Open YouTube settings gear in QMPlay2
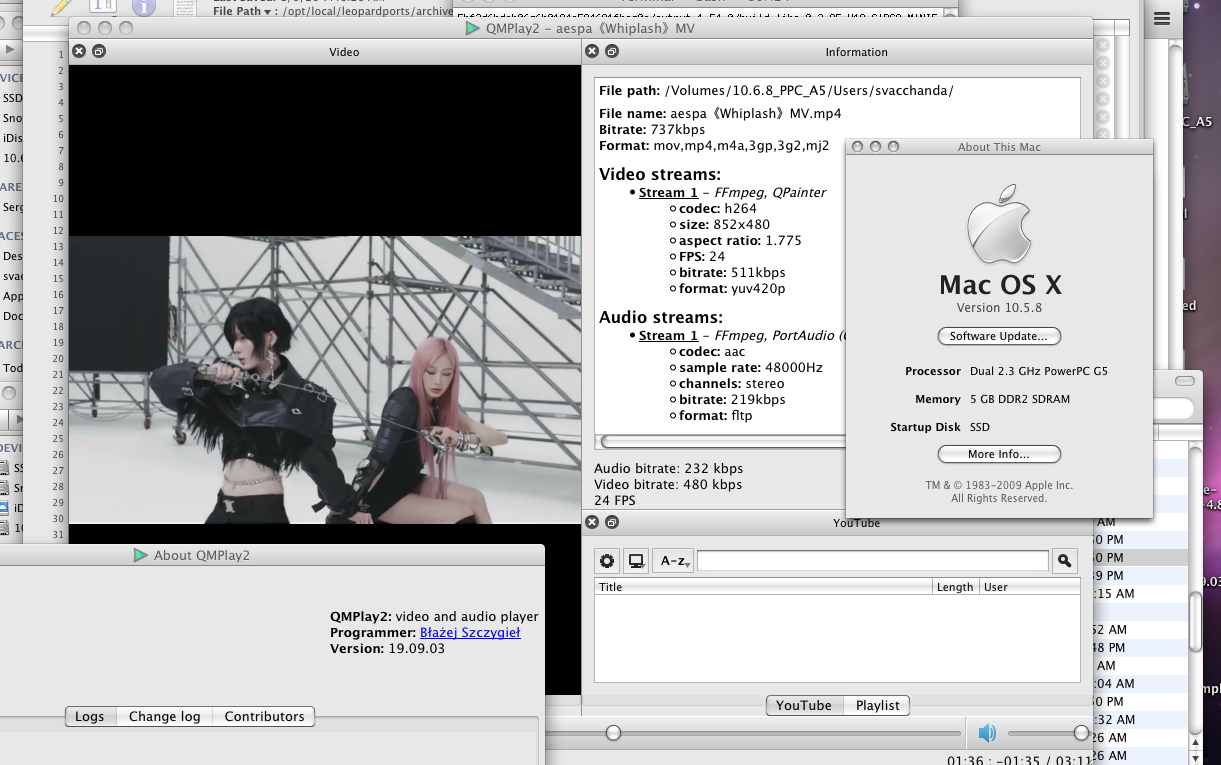This screenshot has height=765, width=1221. click(x=607, y=561)
